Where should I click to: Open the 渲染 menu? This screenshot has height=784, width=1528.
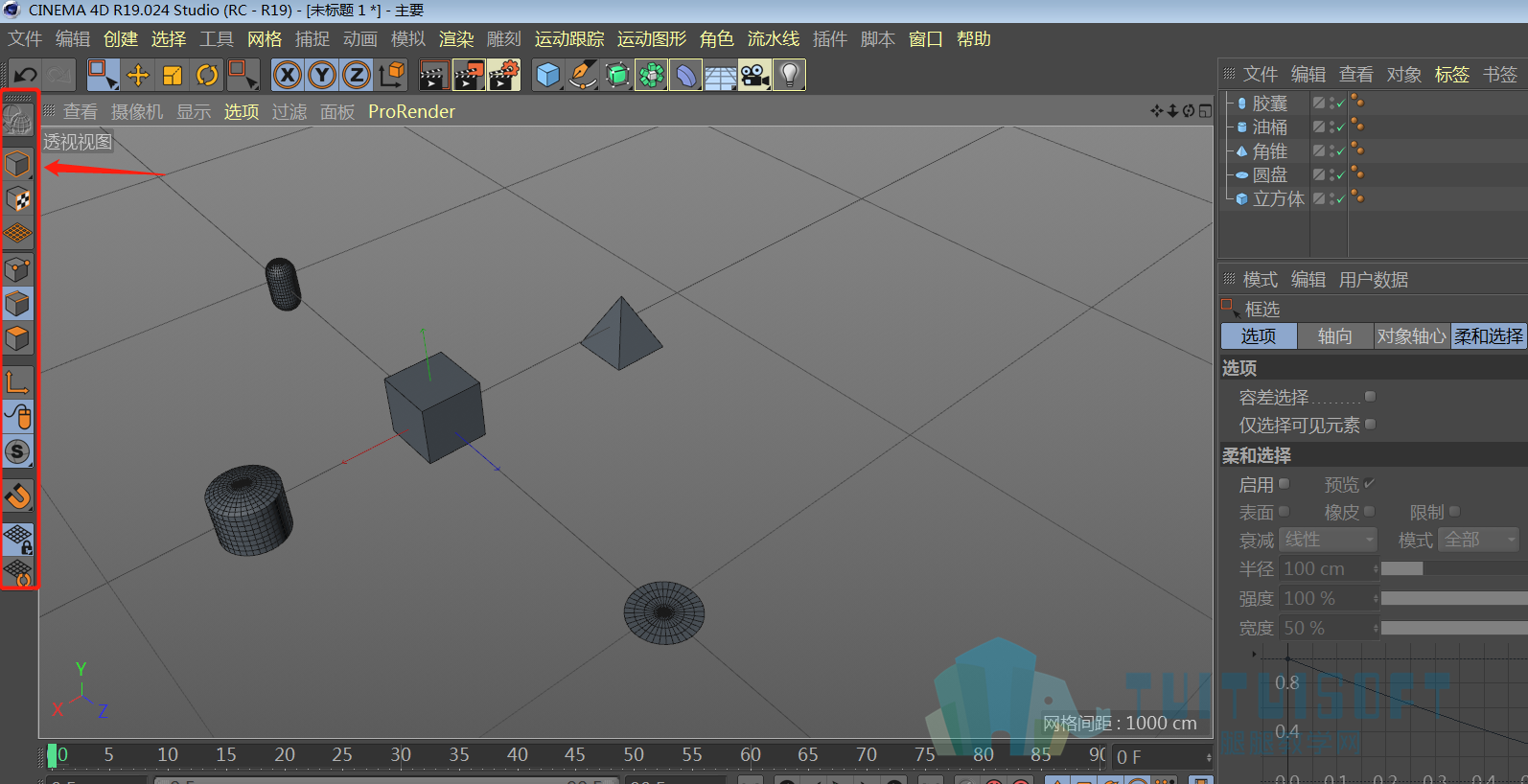coord(456,39)
